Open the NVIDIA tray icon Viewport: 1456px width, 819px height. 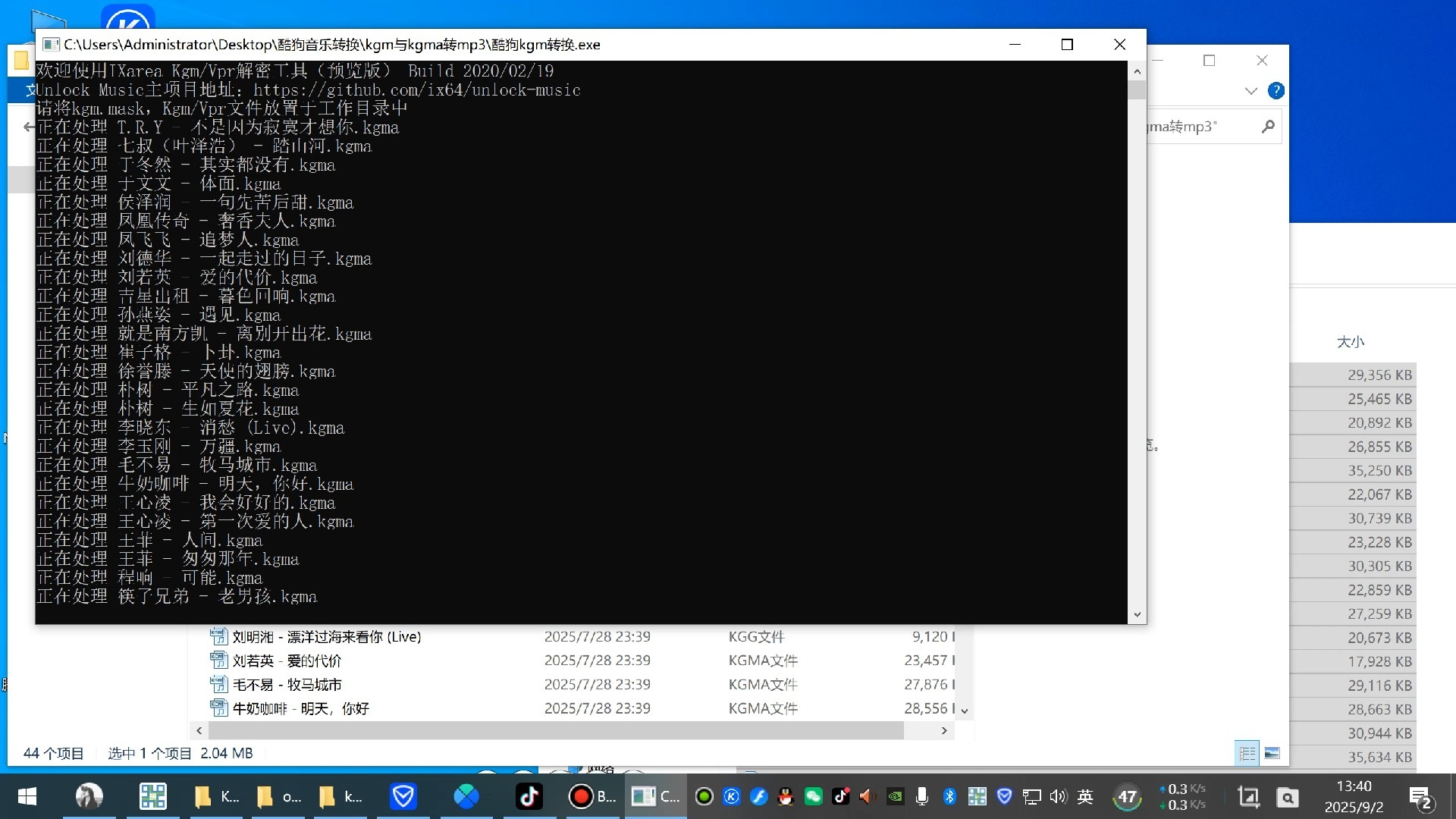(896, 796)
